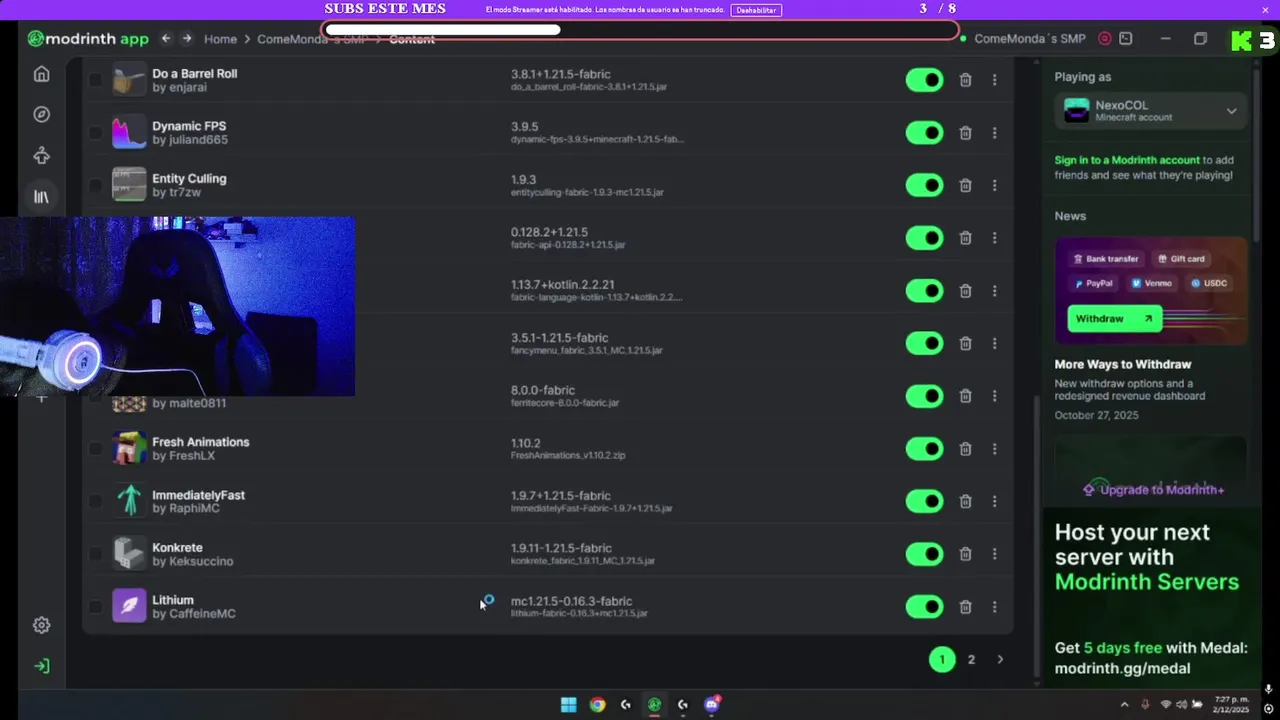
Task: Click the taskbar clock 7:27 p. m.
Action: pyautogui.click(x=1232, y=704)
